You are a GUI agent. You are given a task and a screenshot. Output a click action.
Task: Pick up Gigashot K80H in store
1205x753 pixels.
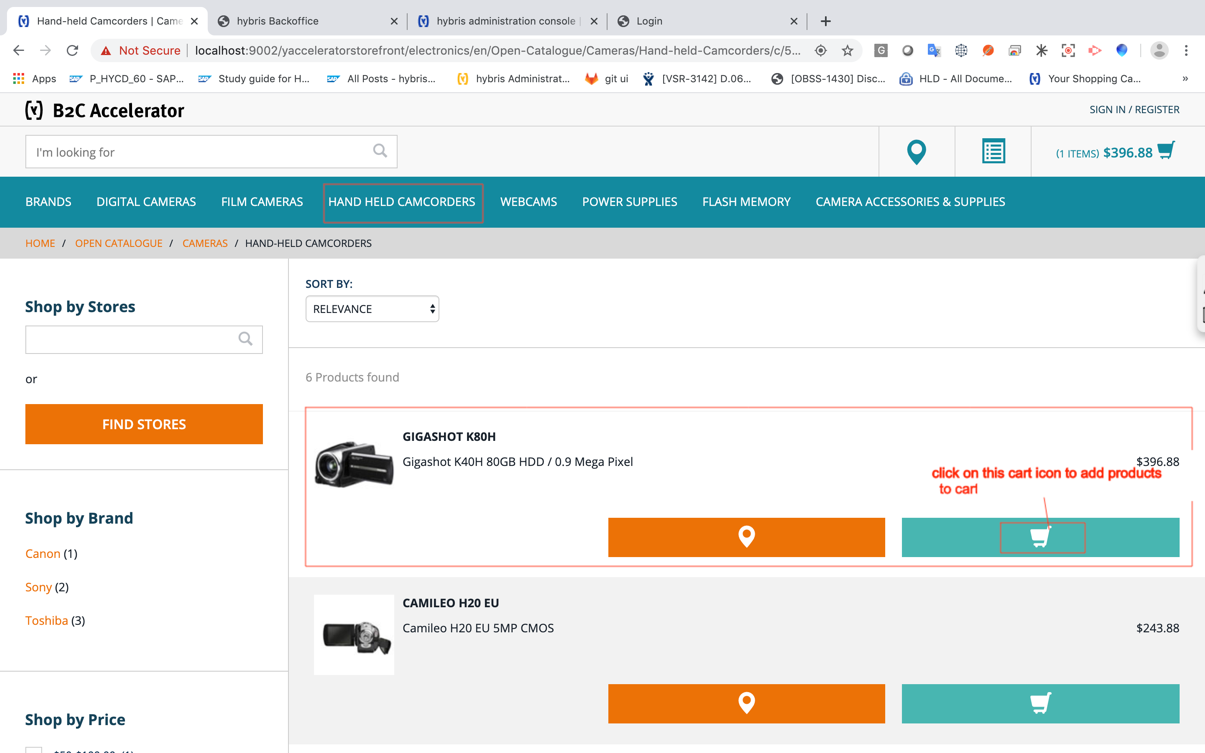pos(746,537)
